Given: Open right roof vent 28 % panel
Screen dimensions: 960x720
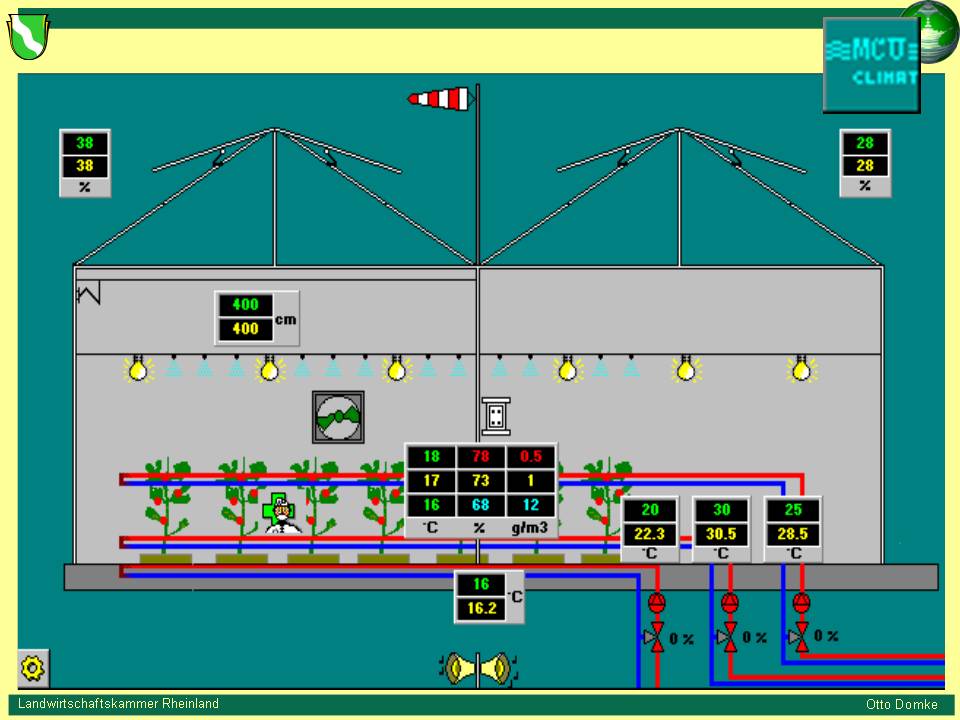Looking at the screenshot, I should [x=864, y=163].
